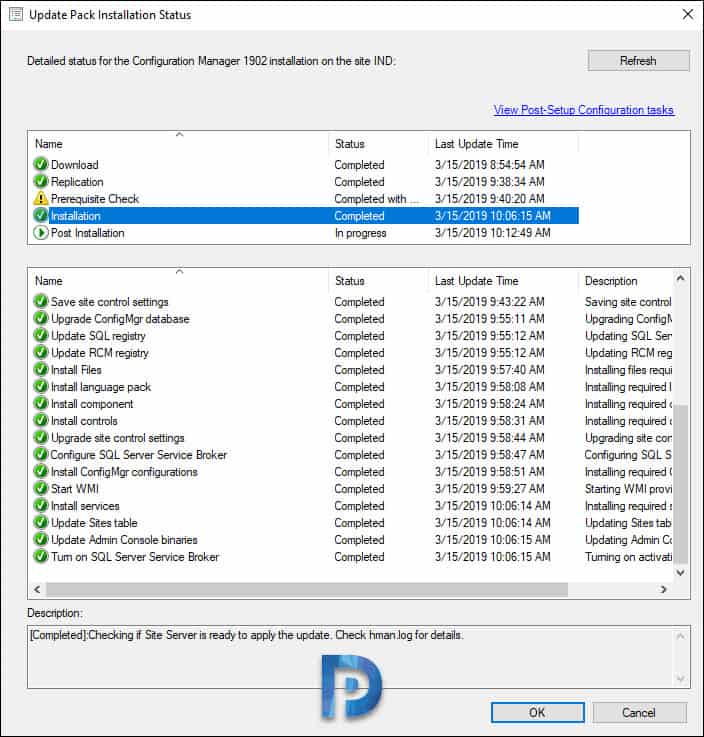Close the Update Pack Installation Status window
This screenshot has width=704, height=737.
coord(688,15)
